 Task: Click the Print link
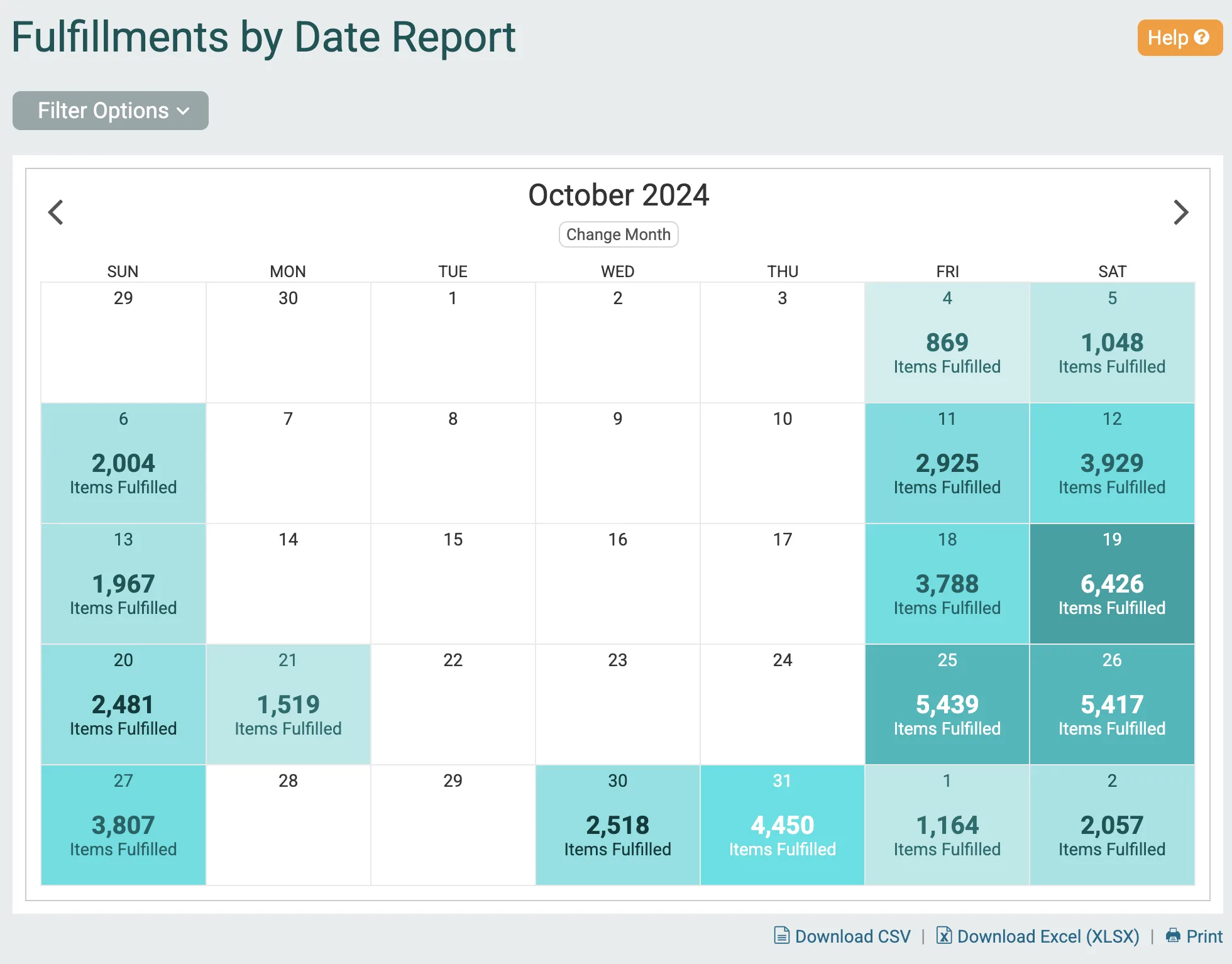(1204, 936)
